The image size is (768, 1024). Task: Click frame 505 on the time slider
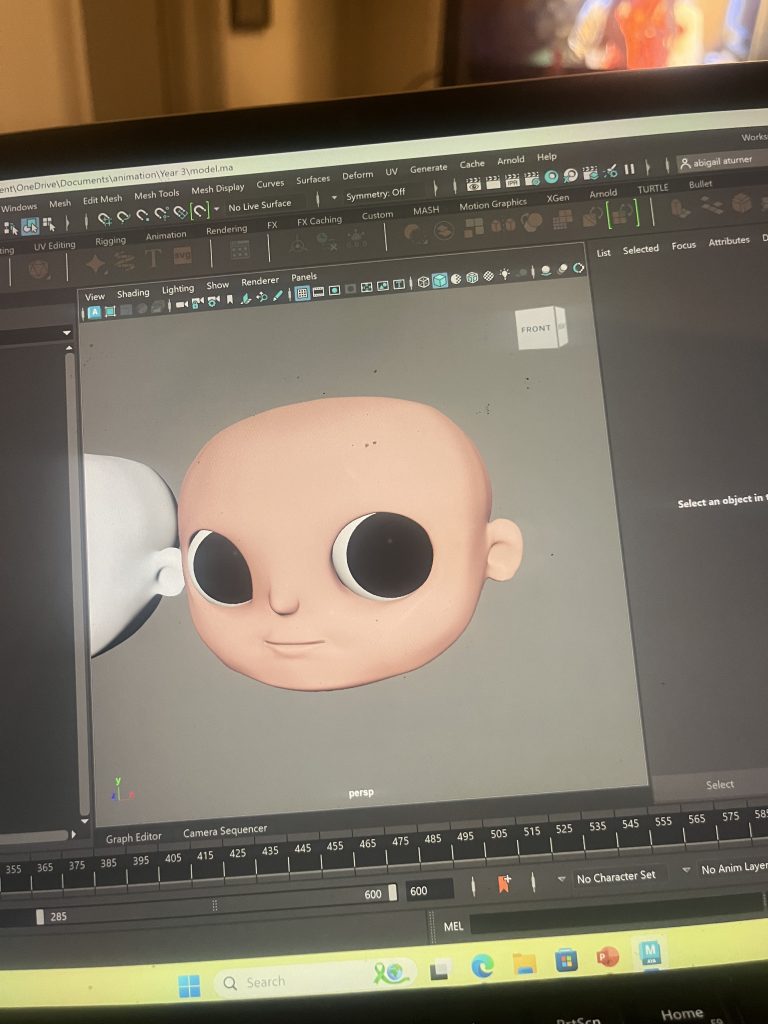pos(497,835)
